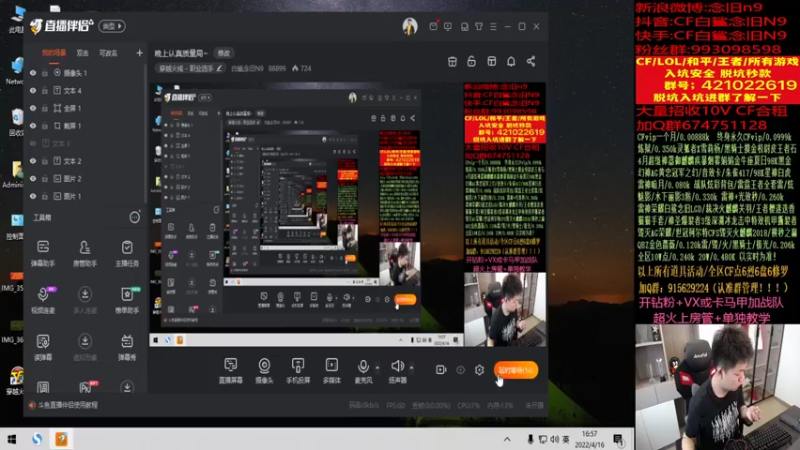
Task: Click the unlock icon above the preview
Action: click(471, 62)
